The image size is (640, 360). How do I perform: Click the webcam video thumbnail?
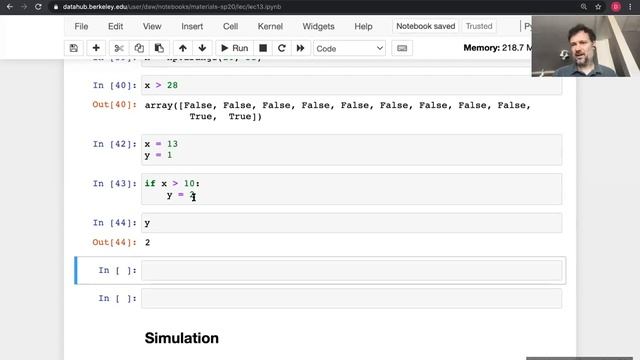point(586,46)
